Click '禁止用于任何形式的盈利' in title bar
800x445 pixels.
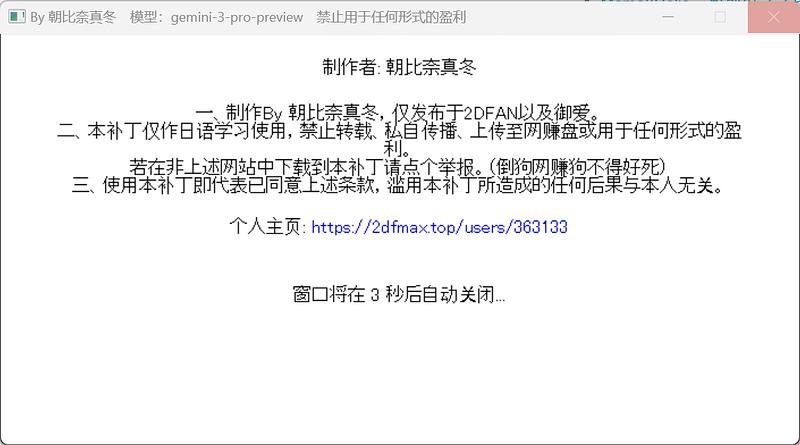391,17
